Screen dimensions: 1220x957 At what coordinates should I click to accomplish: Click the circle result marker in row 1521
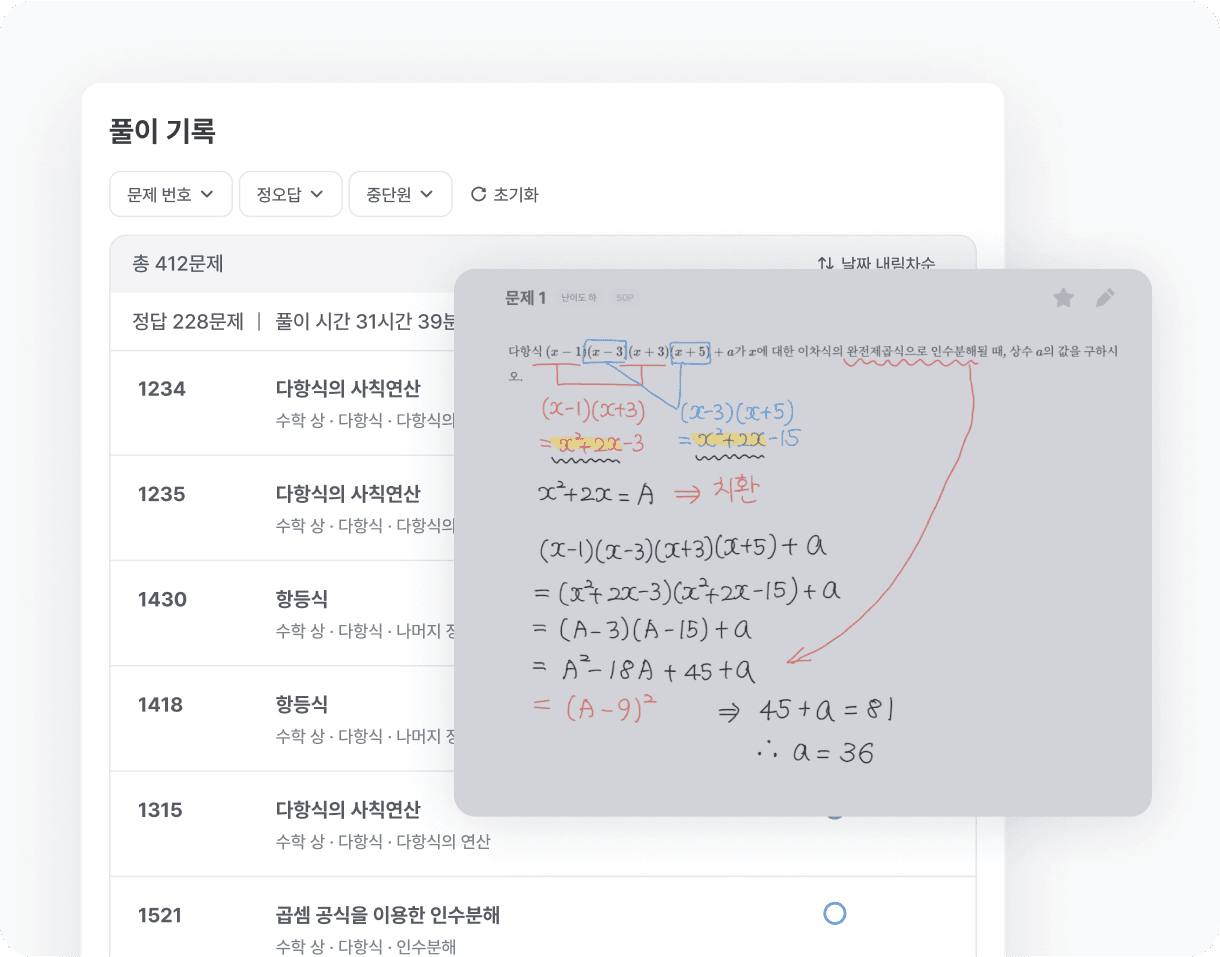834,913
